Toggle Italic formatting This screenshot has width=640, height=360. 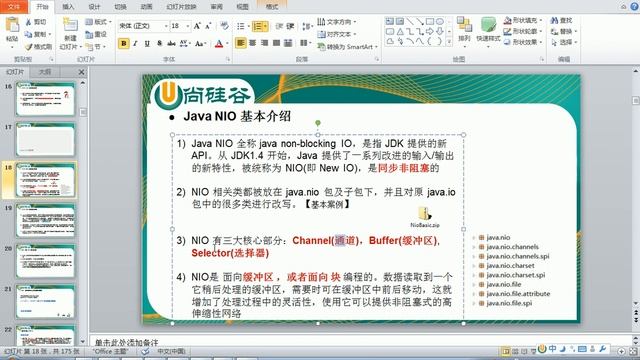coord(136,43)
